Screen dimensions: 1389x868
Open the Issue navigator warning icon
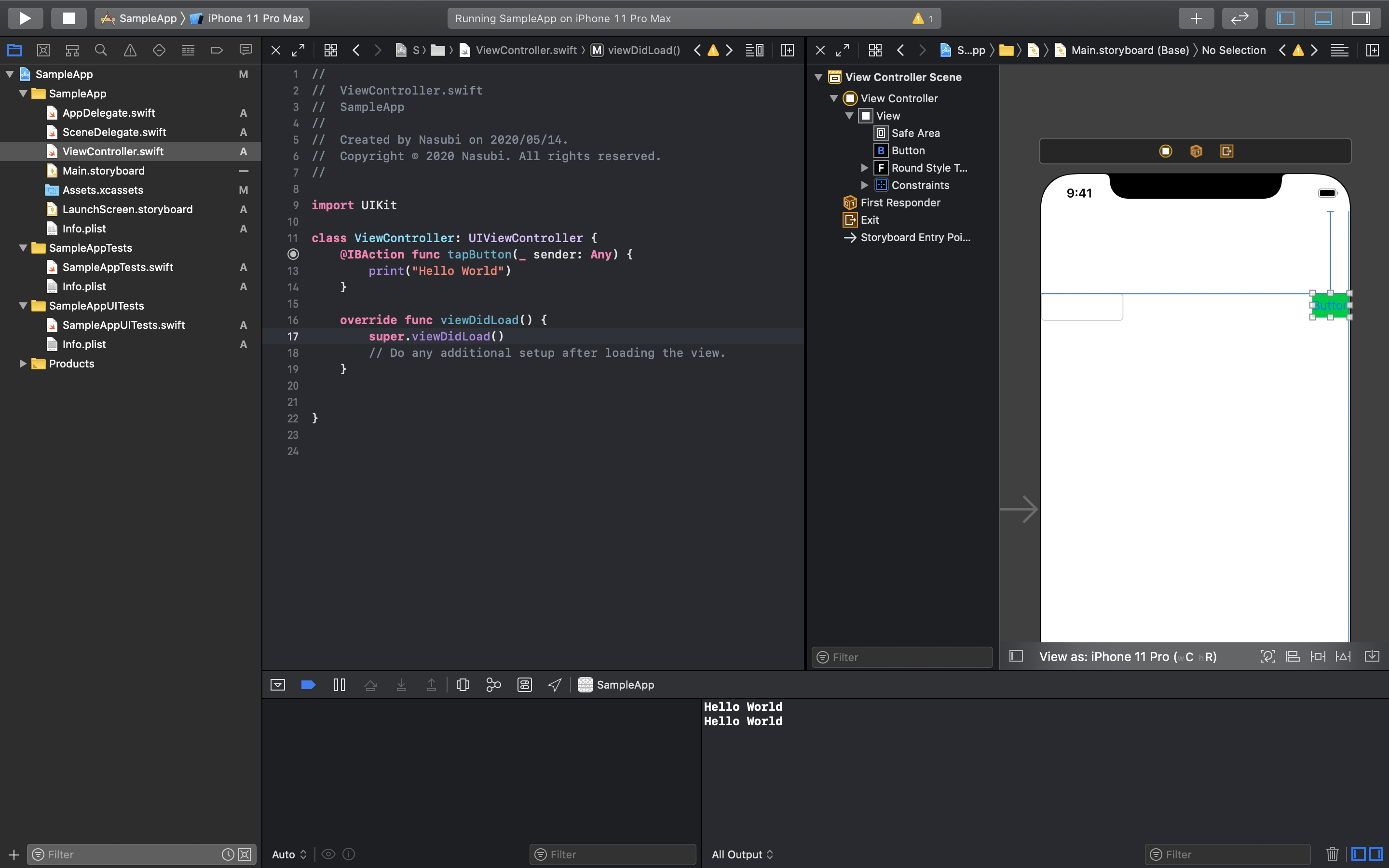pos(130,51)
